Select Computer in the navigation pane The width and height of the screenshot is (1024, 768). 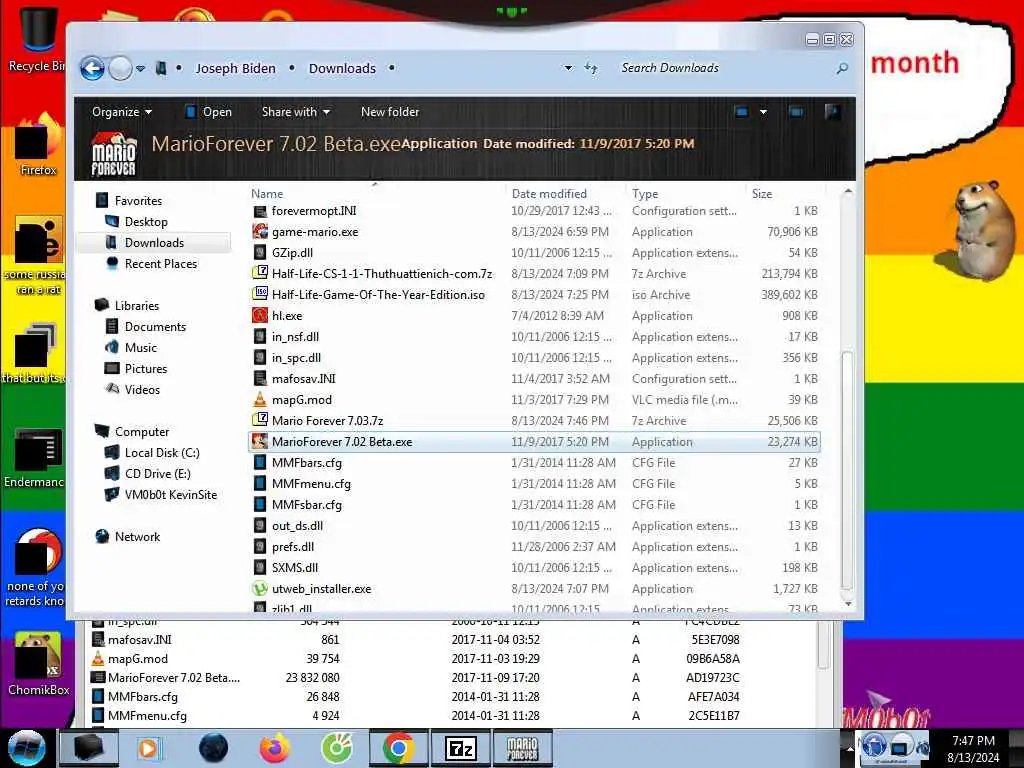[x=142, y=432]
